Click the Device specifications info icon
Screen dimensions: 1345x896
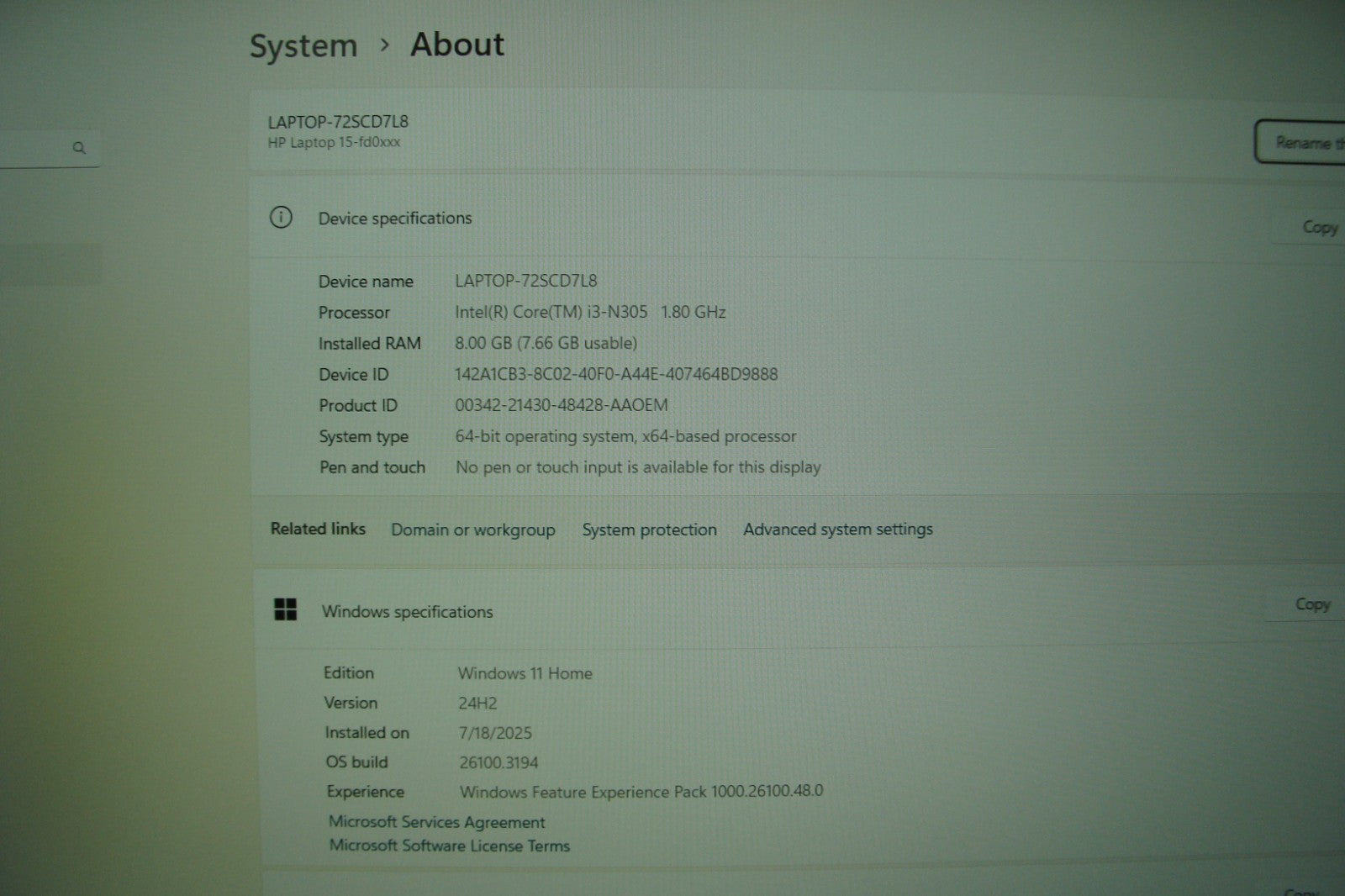click(281, 218)
